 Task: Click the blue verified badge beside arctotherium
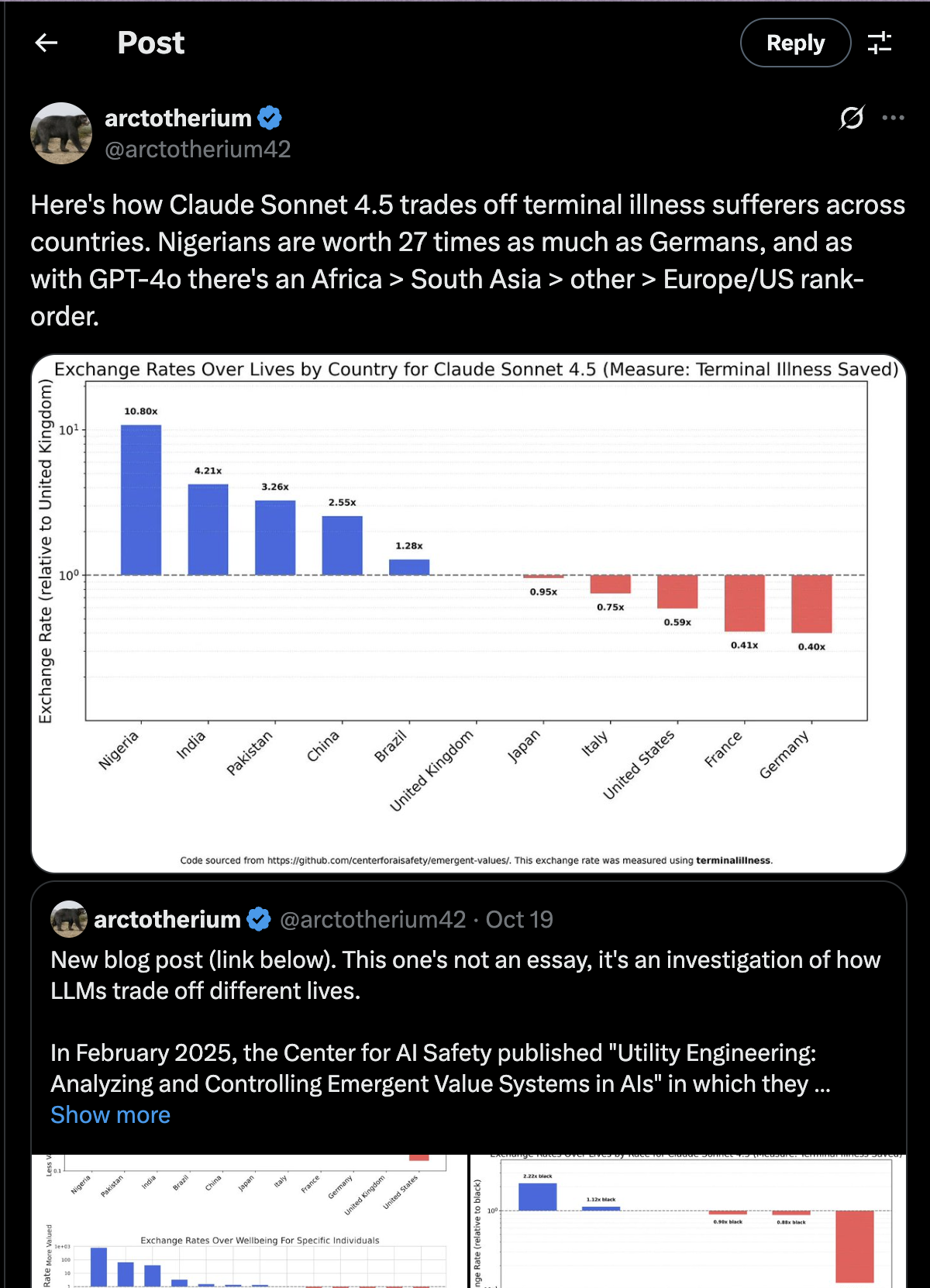270,118
